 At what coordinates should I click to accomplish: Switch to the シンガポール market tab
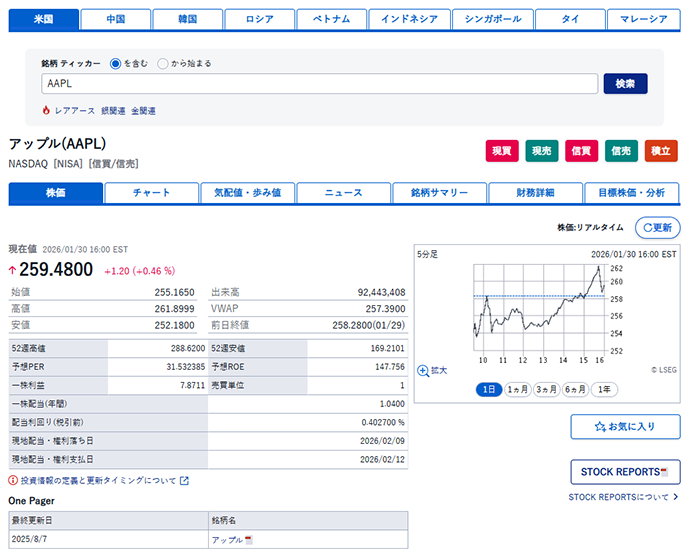[x=493, y=19]
